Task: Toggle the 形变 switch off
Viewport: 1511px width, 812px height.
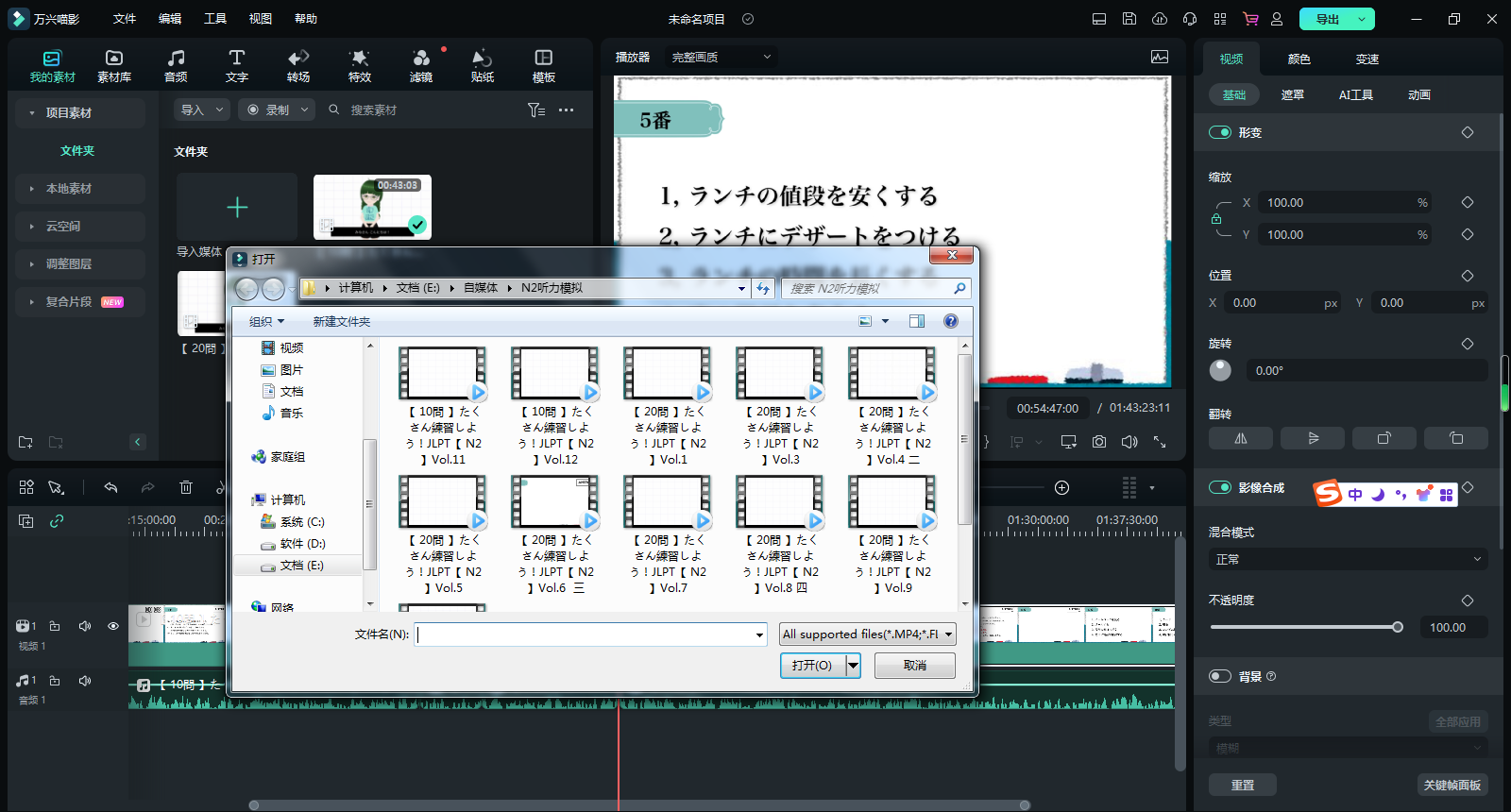Action: (x=1220, y=132)
